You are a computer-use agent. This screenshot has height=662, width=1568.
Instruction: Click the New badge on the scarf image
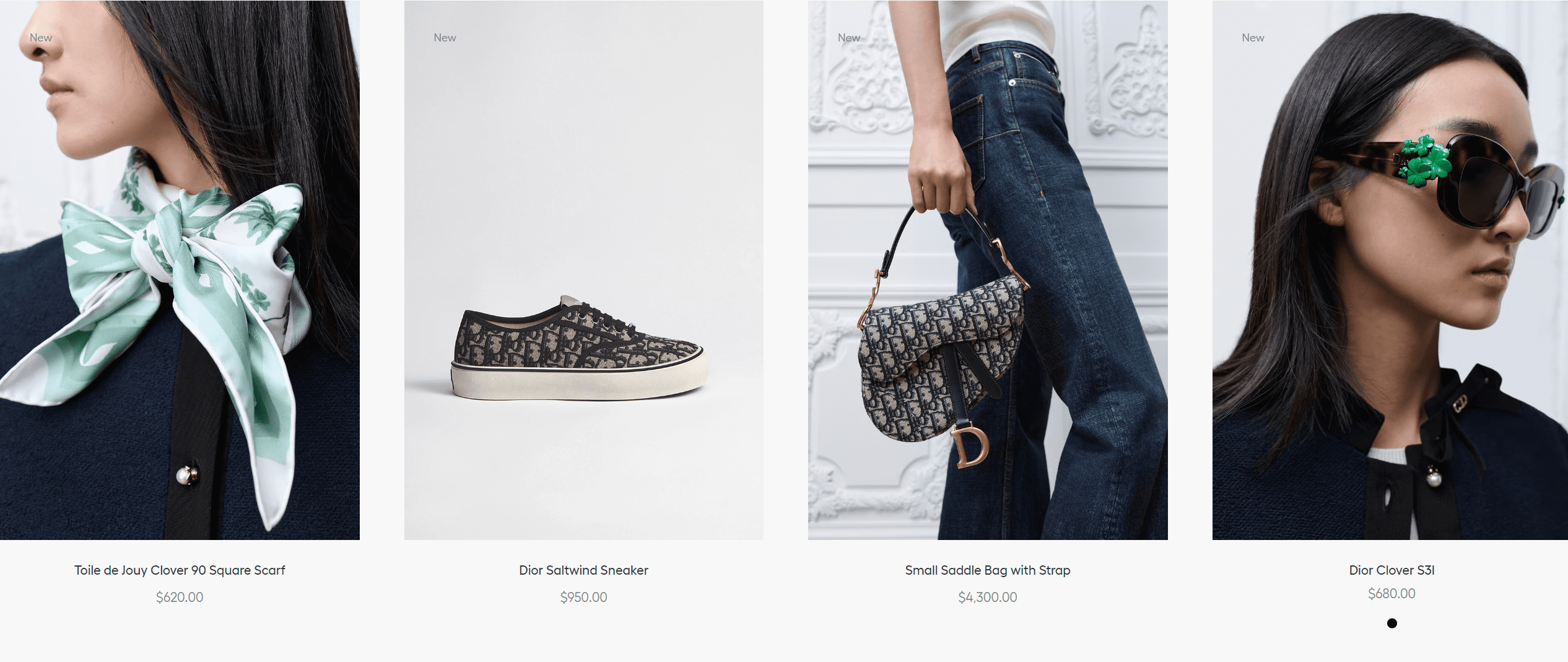pyautogui.click(x=41, y=38)
